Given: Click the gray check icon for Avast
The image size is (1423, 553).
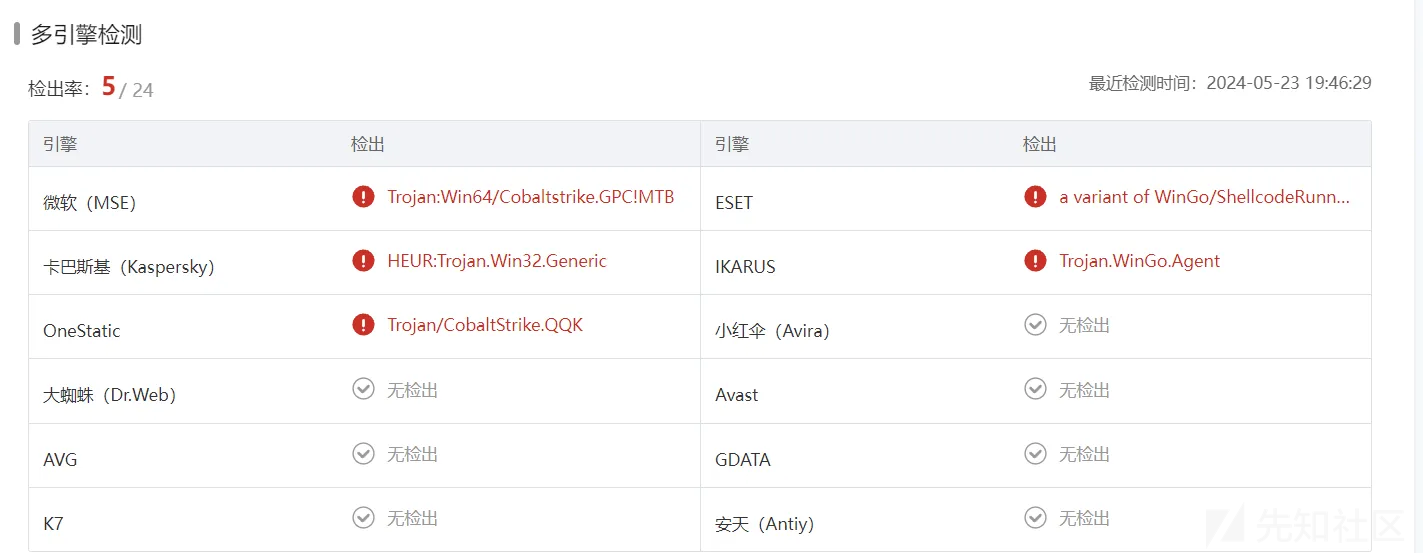Looking at the screenshot, I should [x=1035, y=389].
